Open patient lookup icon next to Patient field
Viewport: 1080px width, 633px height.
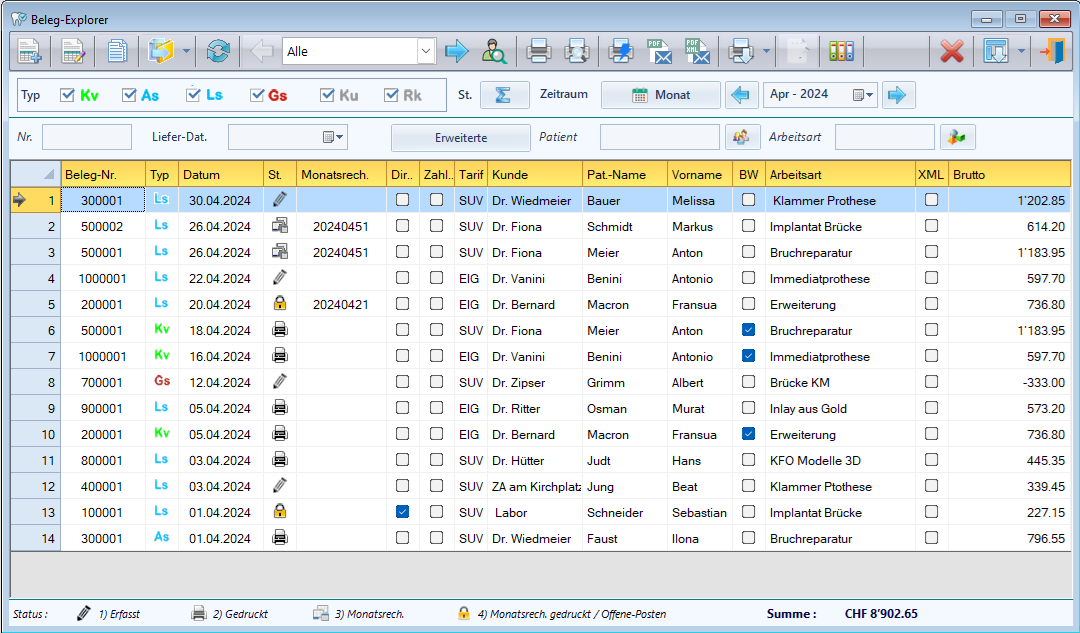pos(741,137)
